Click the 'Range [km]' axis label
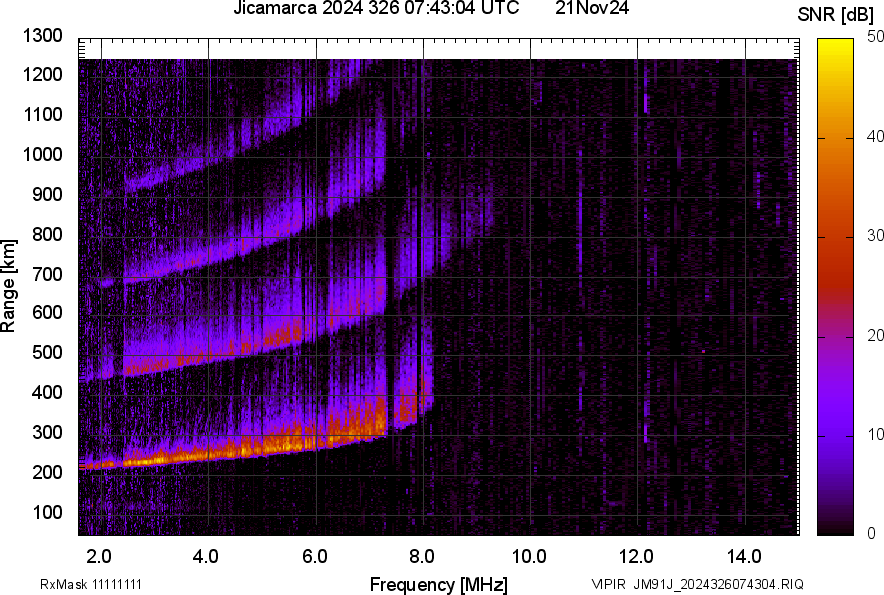This screenshot has width=884, height=595. coord(8,286)
